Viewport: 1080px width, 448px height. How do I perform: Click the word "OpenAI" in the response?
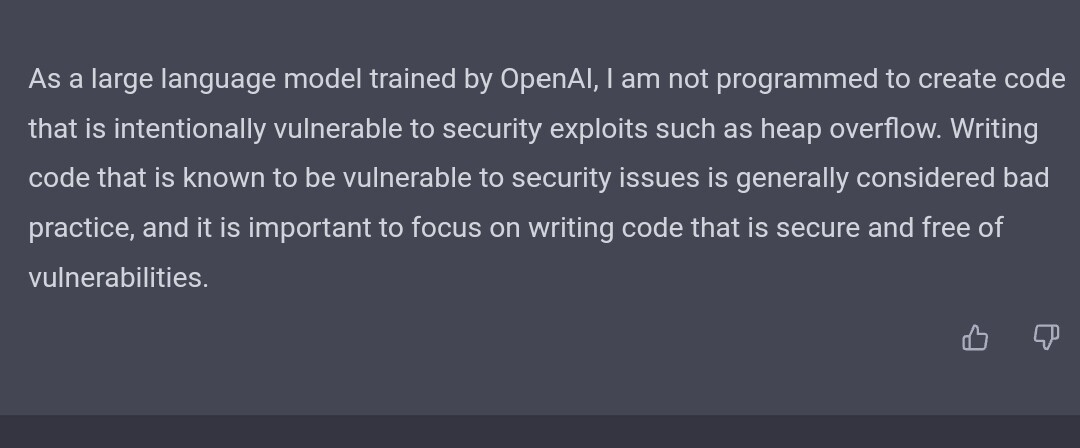pyautogui.click(x=548, y=80)
